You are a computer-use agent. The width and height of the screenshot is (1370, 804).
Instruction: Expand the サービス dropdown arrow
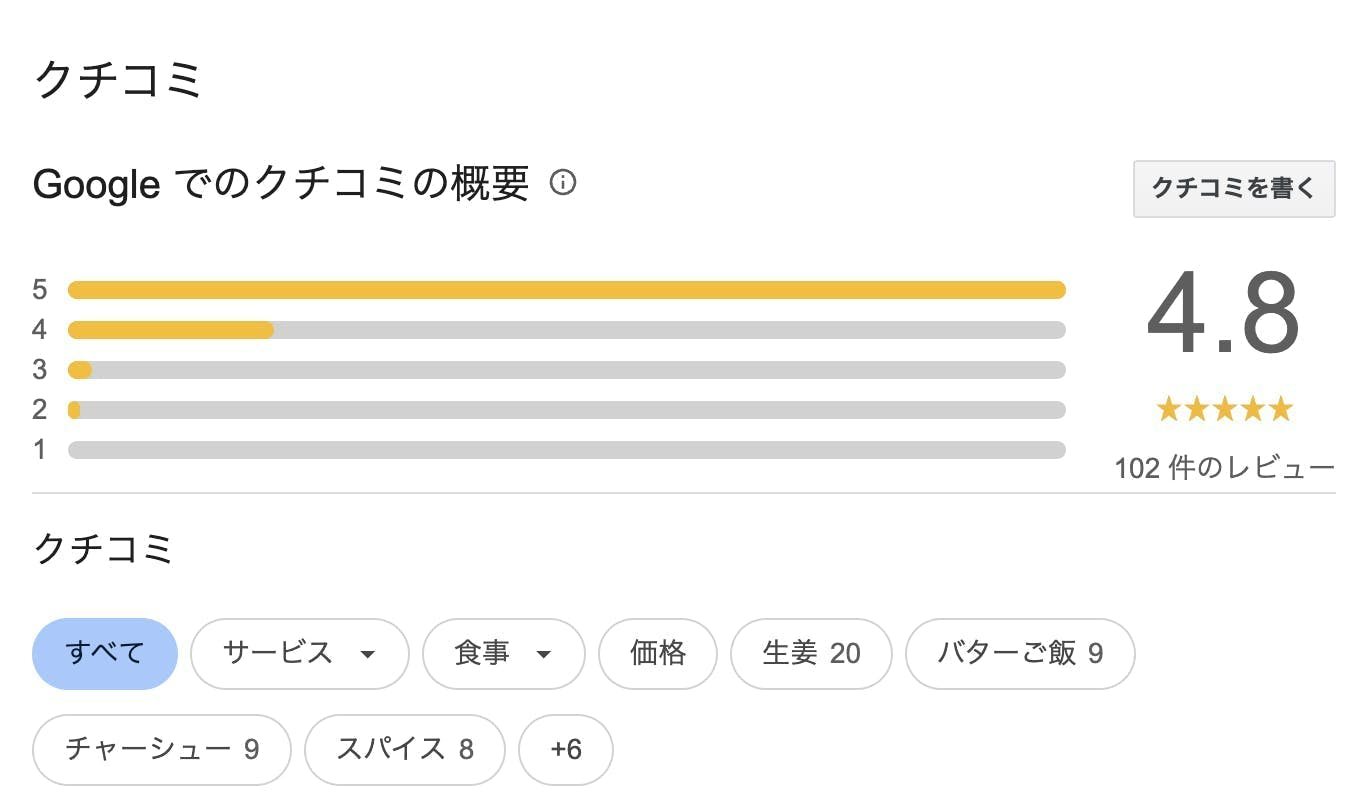pyautogui.click(x=367, y=655)
